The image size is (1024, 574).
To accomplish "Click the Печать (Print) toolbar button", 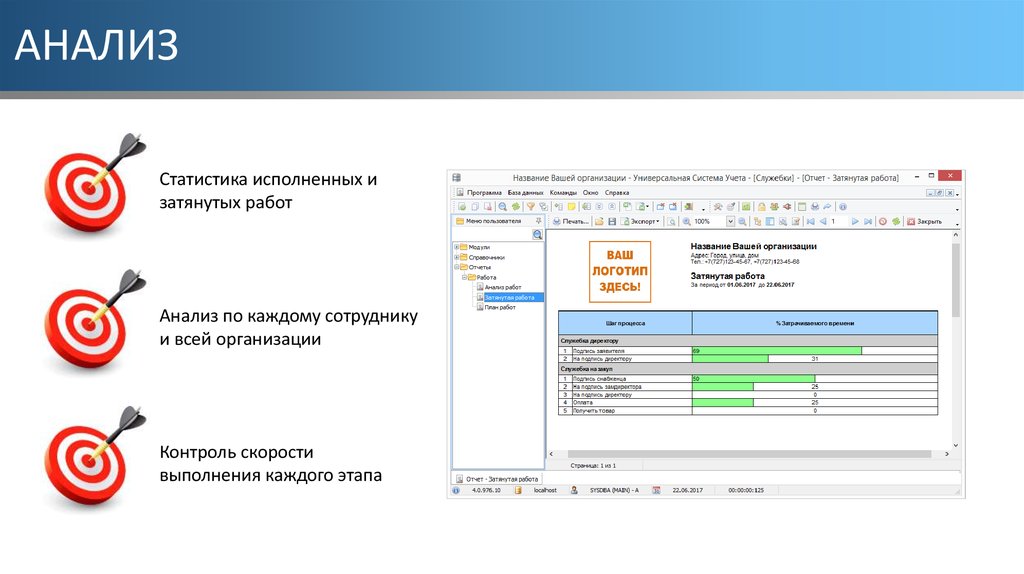I will point(571,221).
